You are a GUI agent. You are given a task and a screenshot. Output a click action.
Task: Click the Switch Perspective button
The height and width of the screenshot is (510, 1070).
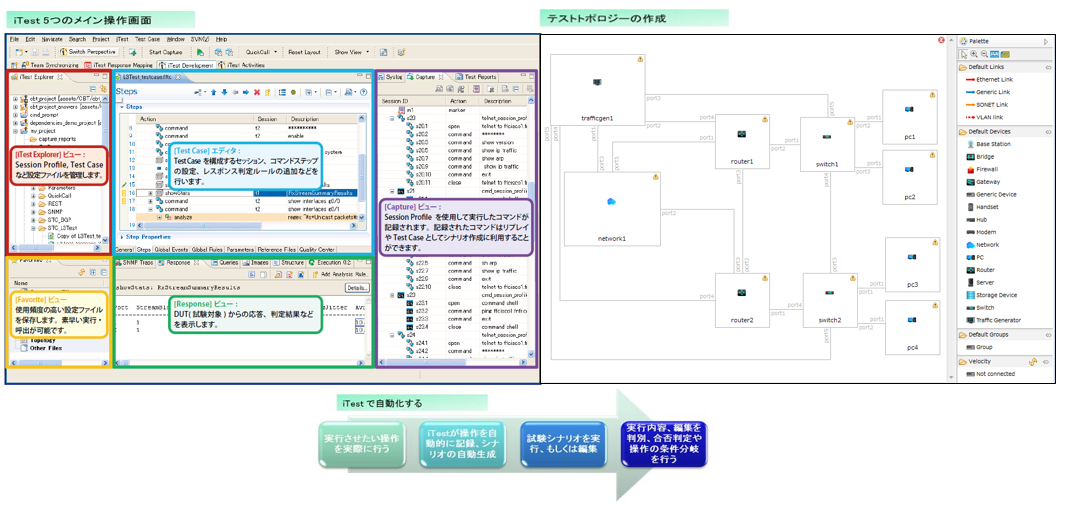click(88, 52)
